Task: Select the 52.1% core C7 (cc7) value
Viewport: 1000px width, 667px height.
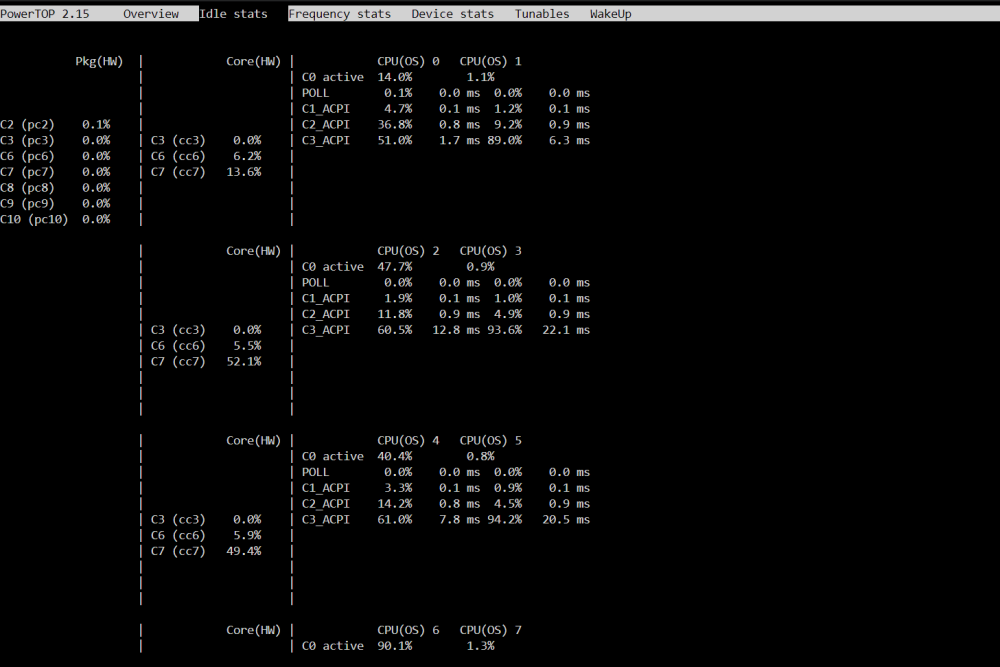Action: tap(244, 362)
